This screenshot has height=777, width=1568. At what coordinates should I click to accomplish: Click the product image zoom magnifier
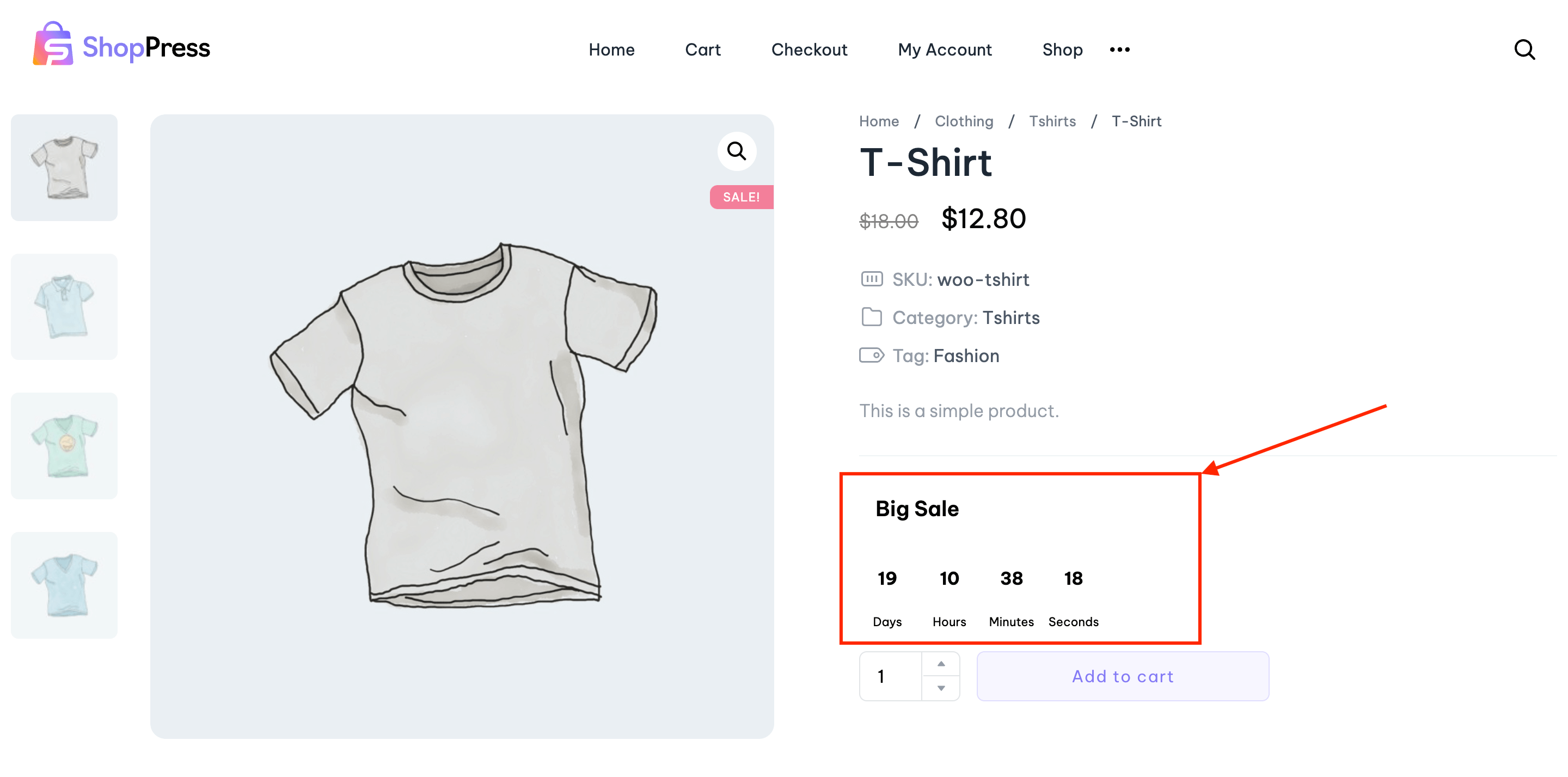click(737, 151)
